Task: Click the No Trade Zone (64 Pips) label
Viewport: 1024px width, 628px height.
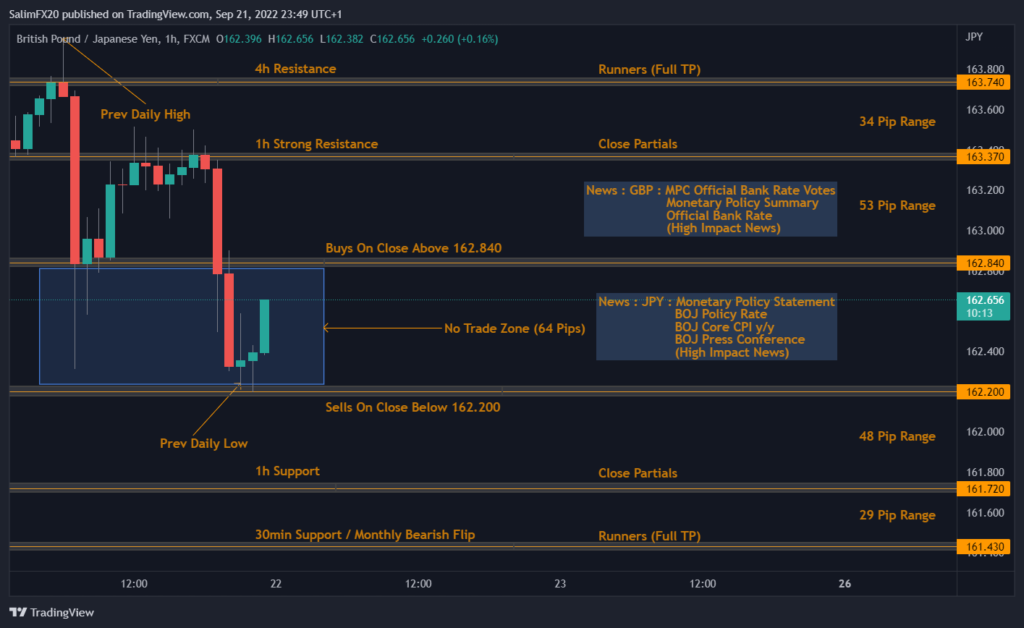Action: click(514, 328)
